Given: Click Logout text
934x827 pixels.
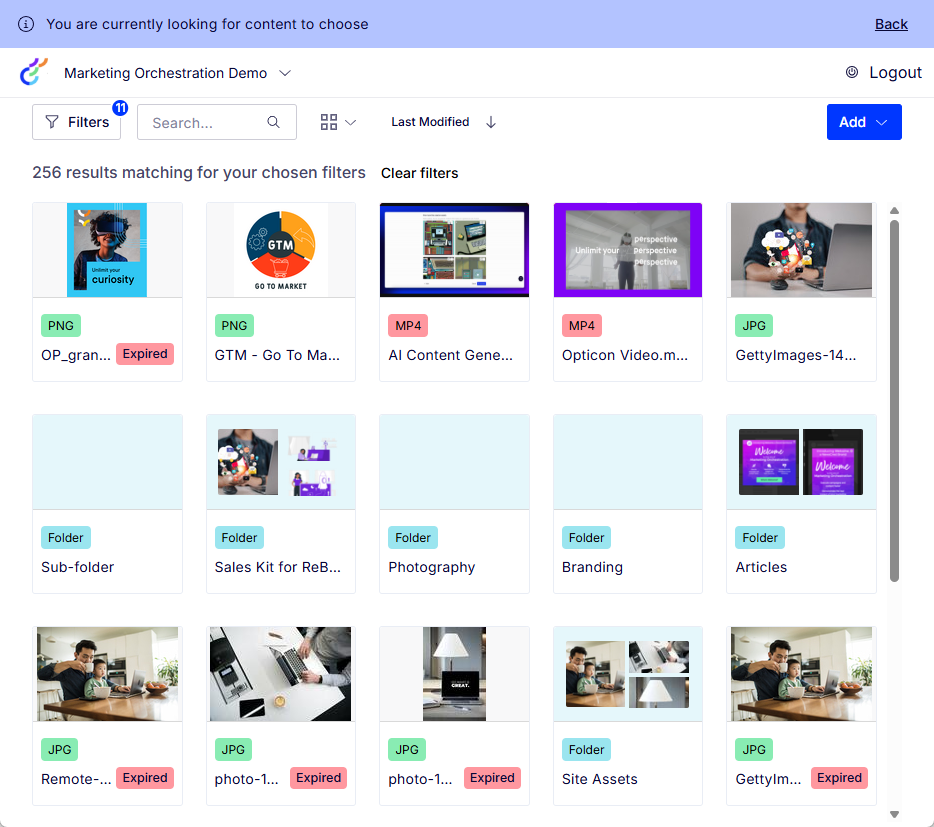Looking at the screenshot, I should click(895, 72).
